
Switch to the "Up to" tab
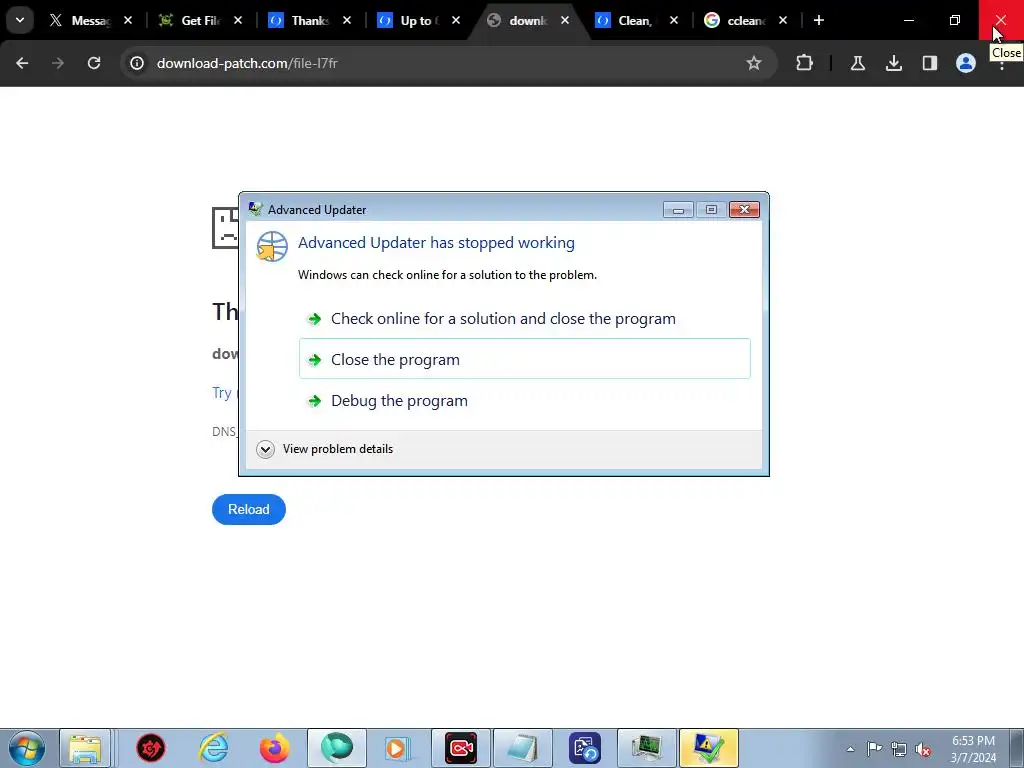coord(411,21)
